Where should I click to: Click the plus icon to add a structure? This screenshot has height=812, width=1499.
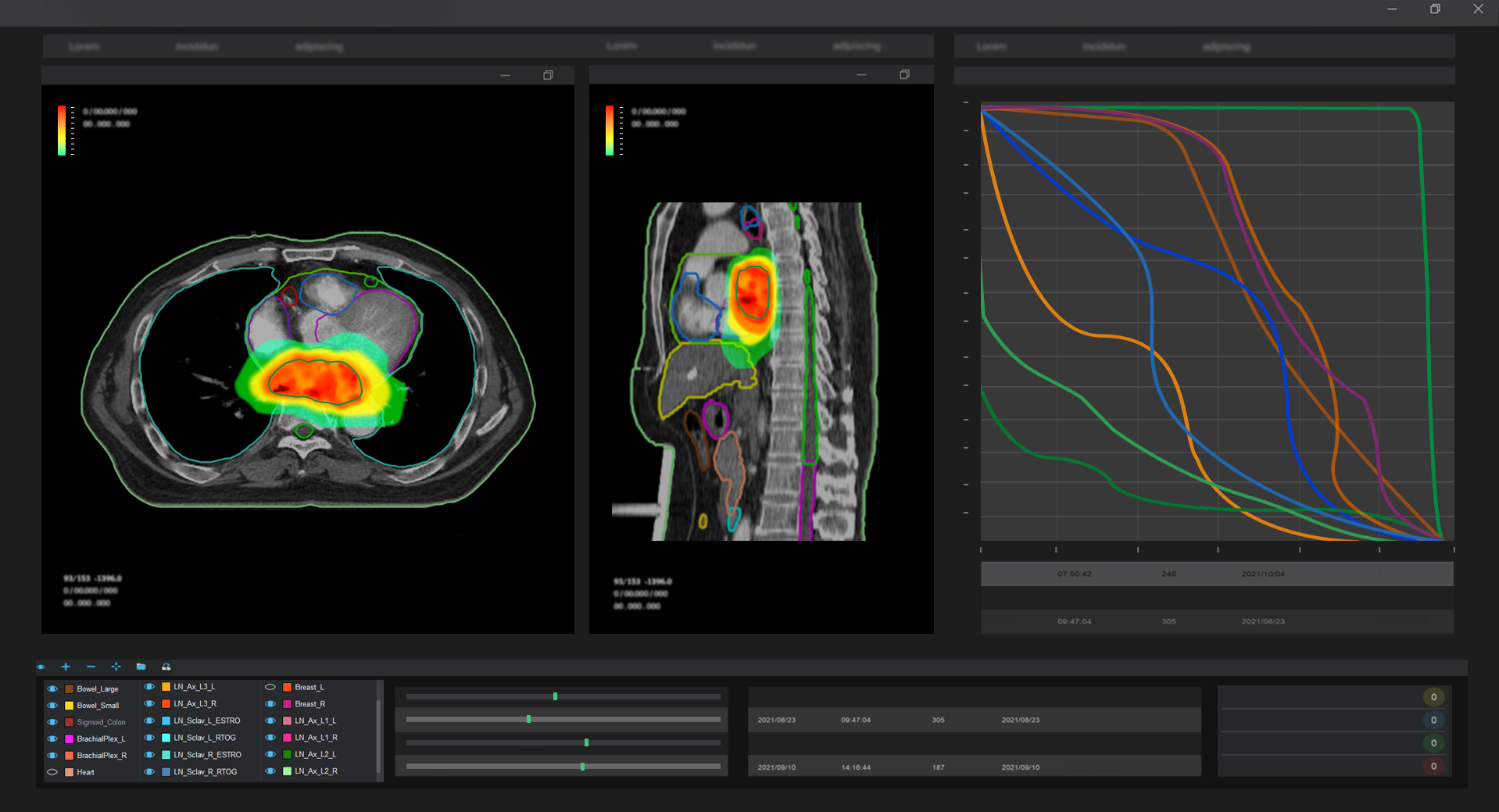(x=66, y=667)
